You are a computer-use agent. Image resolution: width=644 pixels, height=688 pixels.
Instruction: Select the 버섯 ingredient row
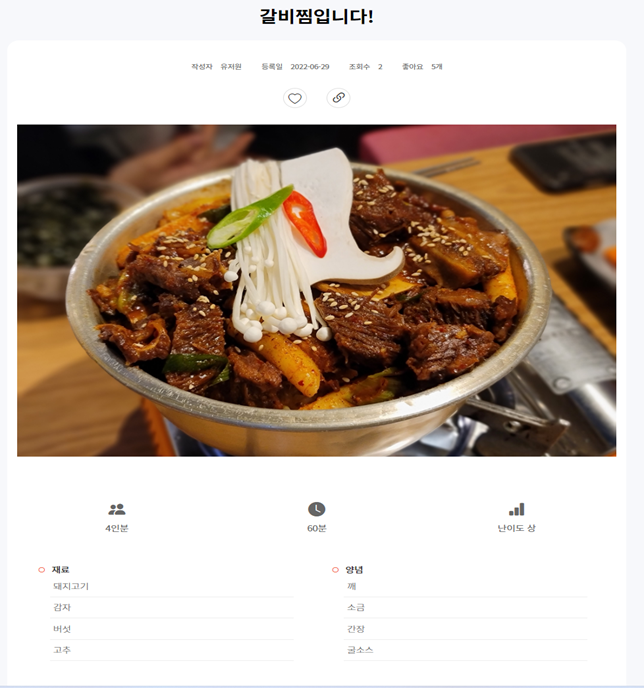172,629
